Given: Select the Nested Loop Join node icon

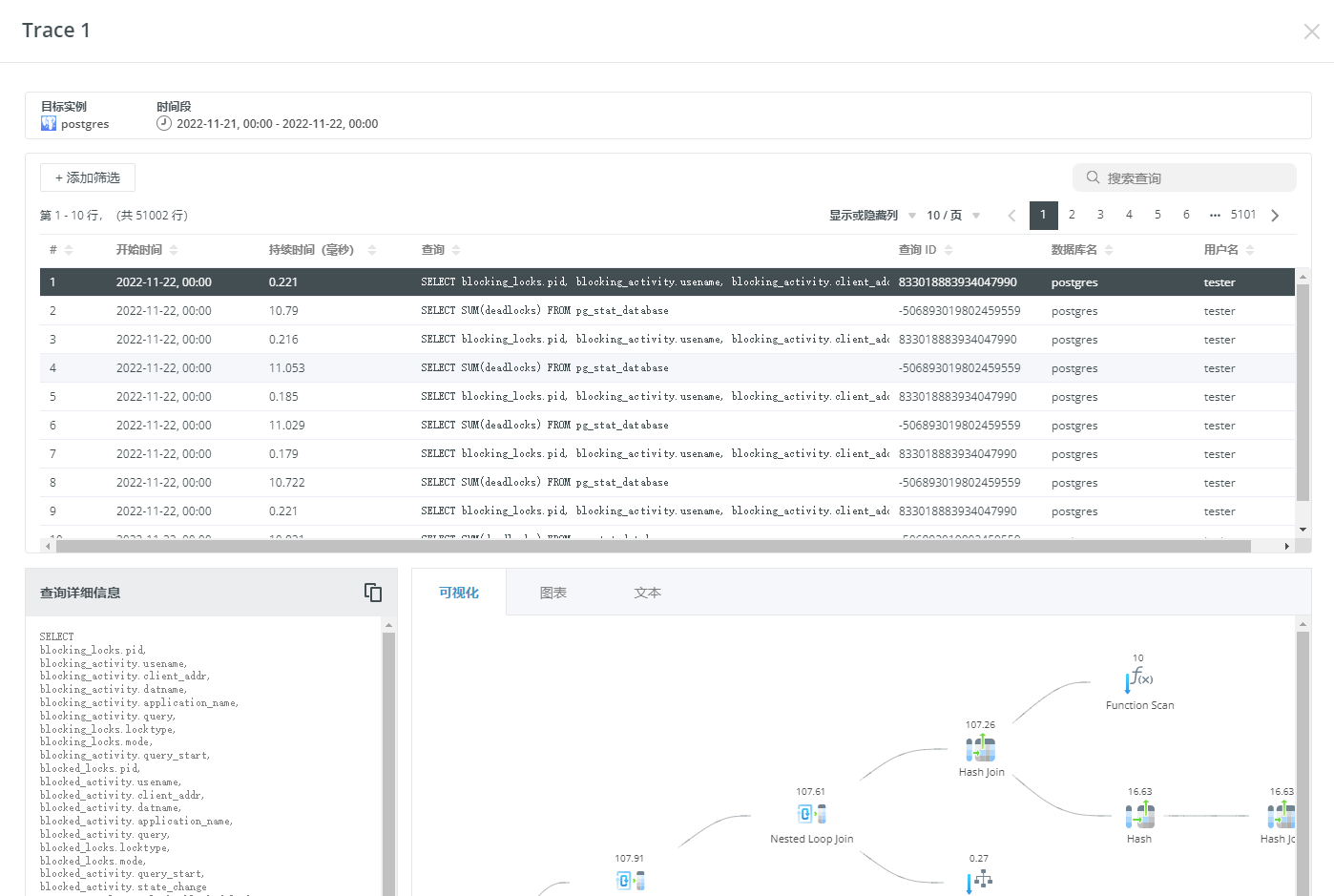Looking at the screenshot, I should click(811, 813).
